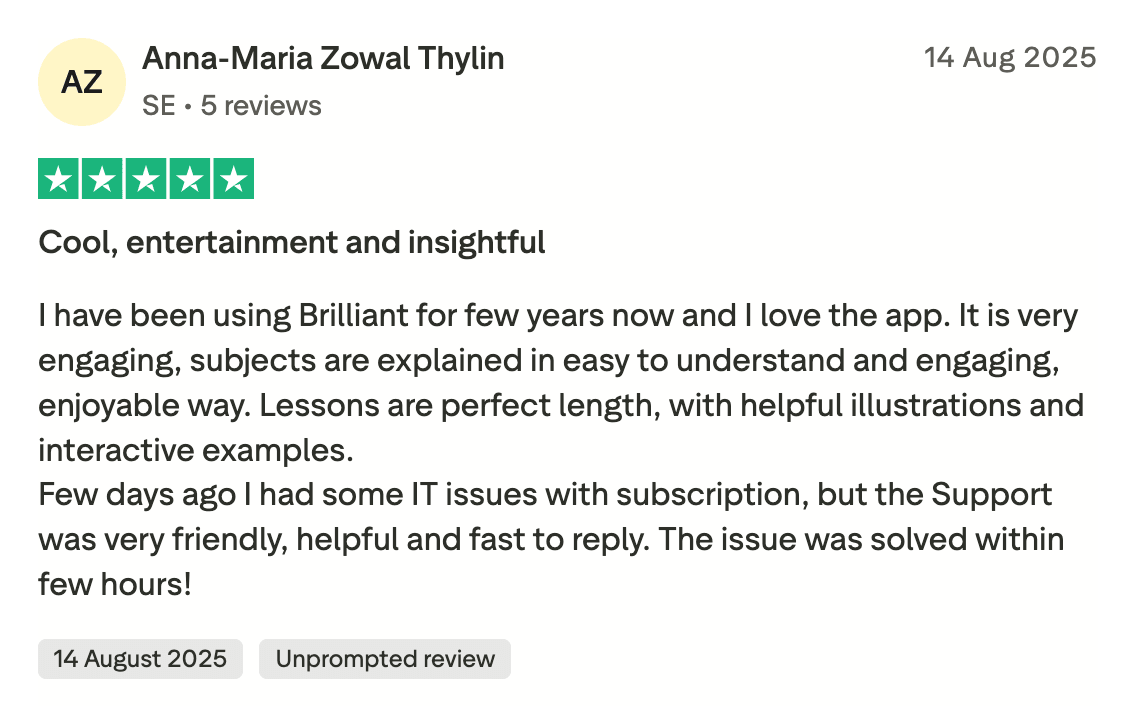Click the "interactive examples." line of text
The width and height of the screenshot is (1130, 706).
(196, 450)
